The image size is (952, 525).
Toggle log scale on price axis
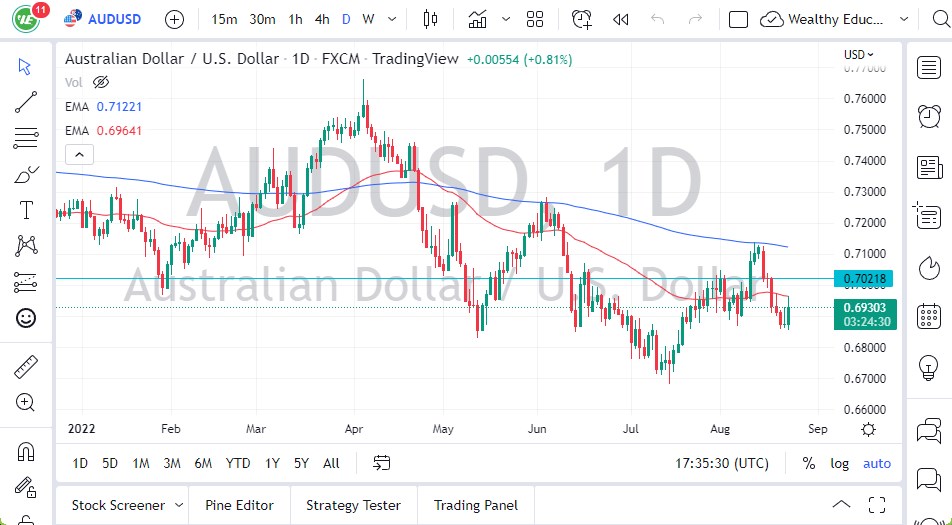pos(840,463)
